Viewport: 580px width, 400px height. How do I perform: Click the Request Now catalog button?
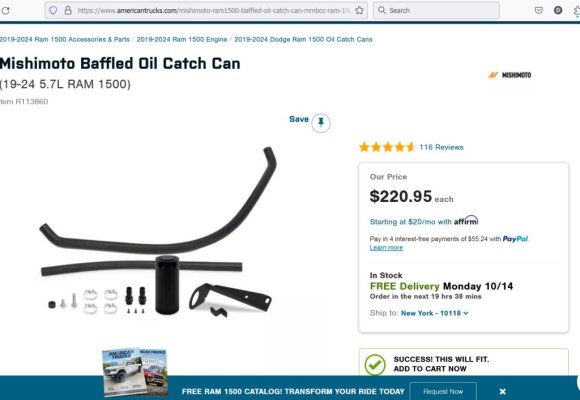443,391
